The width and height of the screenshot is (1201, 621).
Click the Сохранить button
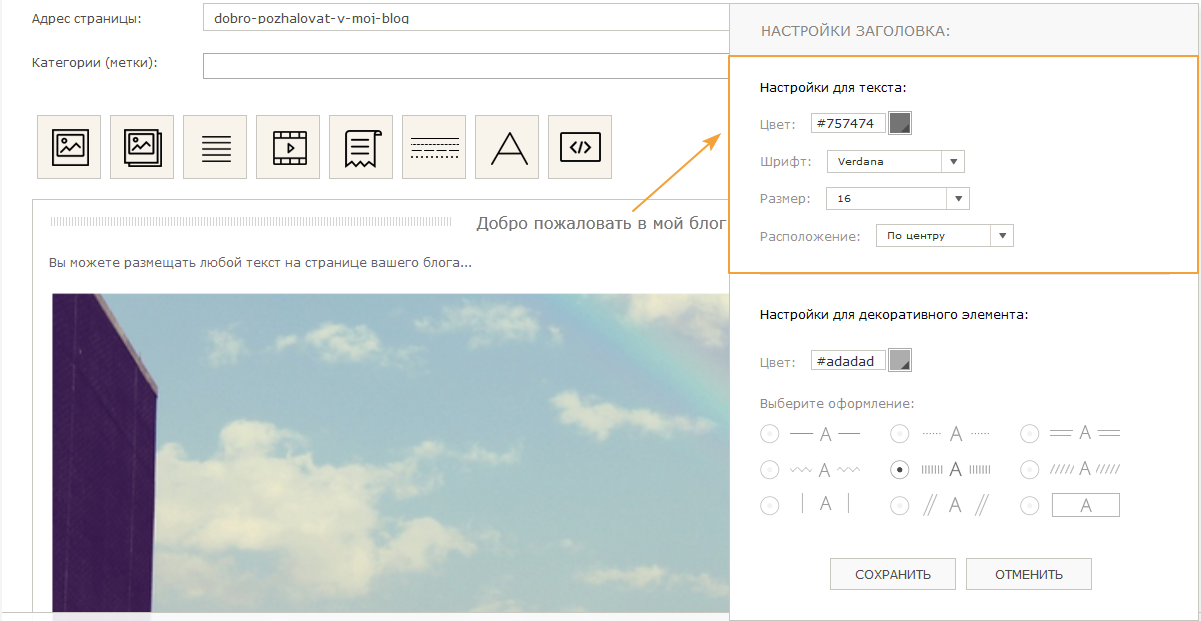coord(893,574)
